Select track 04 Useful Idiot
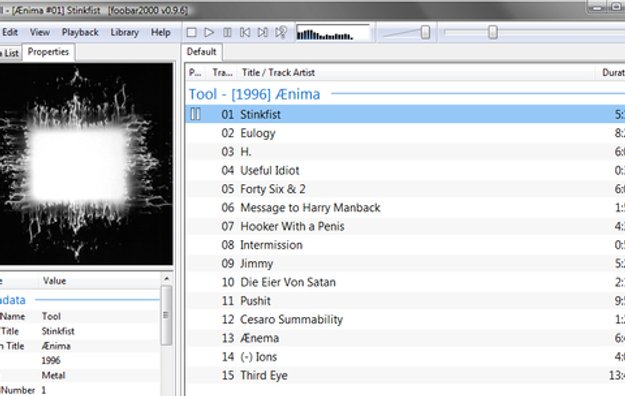Viewport: 625px width, 396px height. [x=405, y=171]
